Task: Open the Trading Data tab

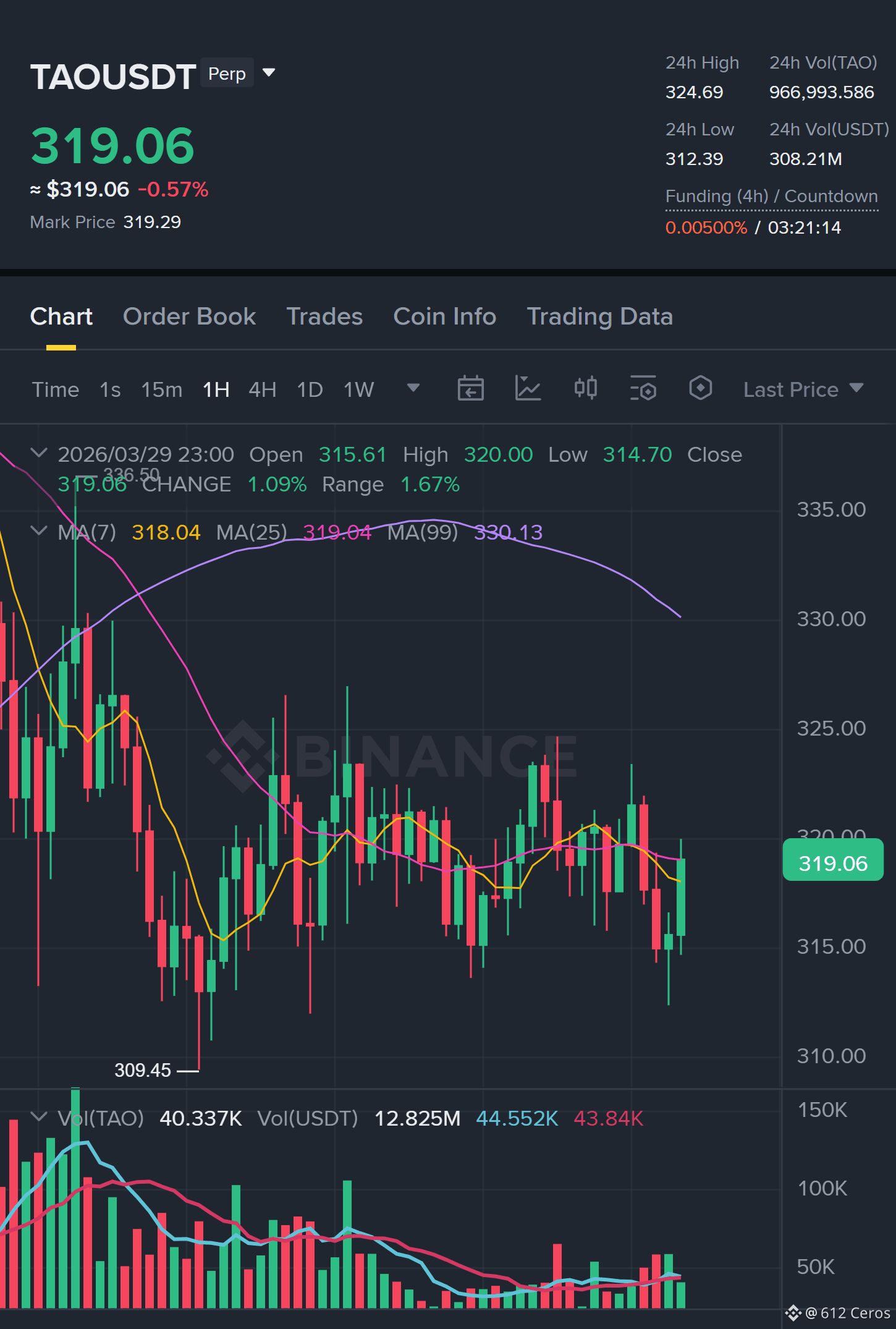Action: [599, 316]
